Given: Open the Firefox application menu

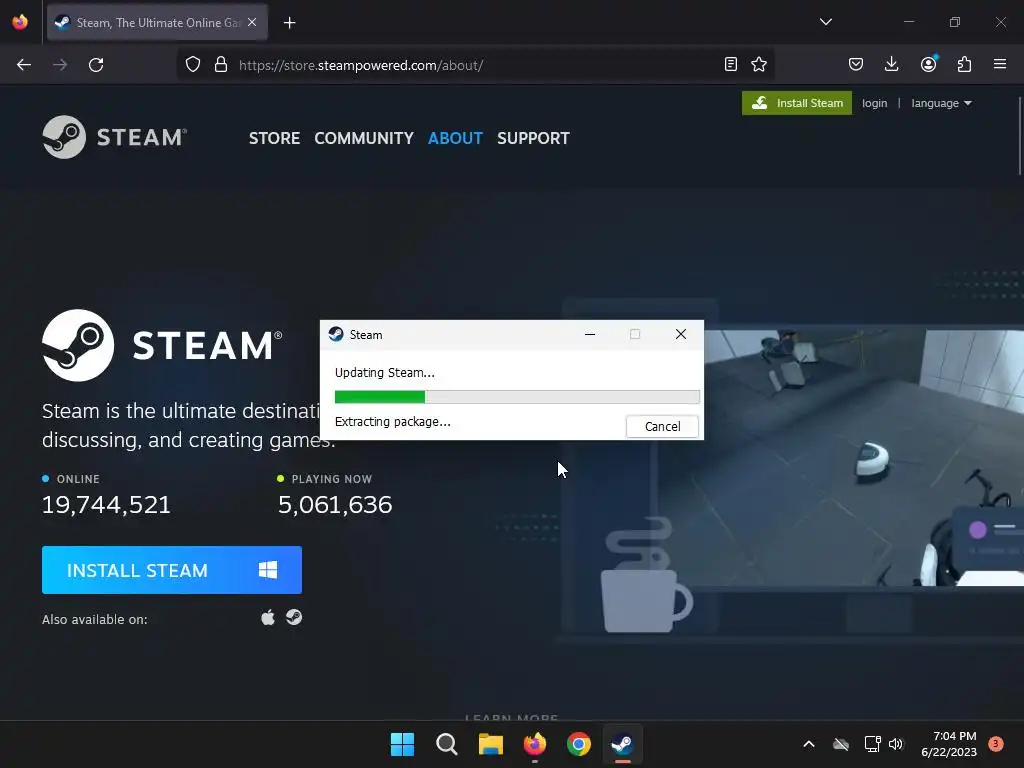Looking at the screenshot, I should 1000,64.
